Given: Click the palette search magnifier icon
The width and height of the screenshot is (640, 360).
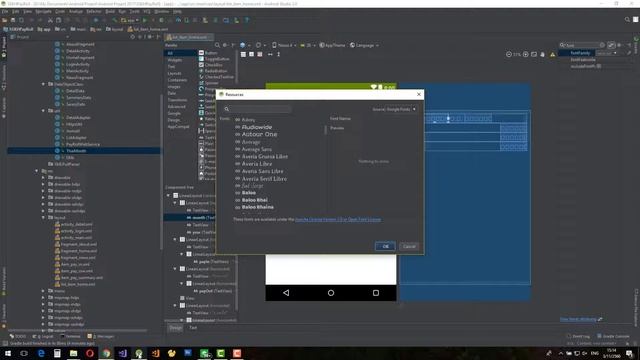Looking at the screenshot, I should pos(217,45).
